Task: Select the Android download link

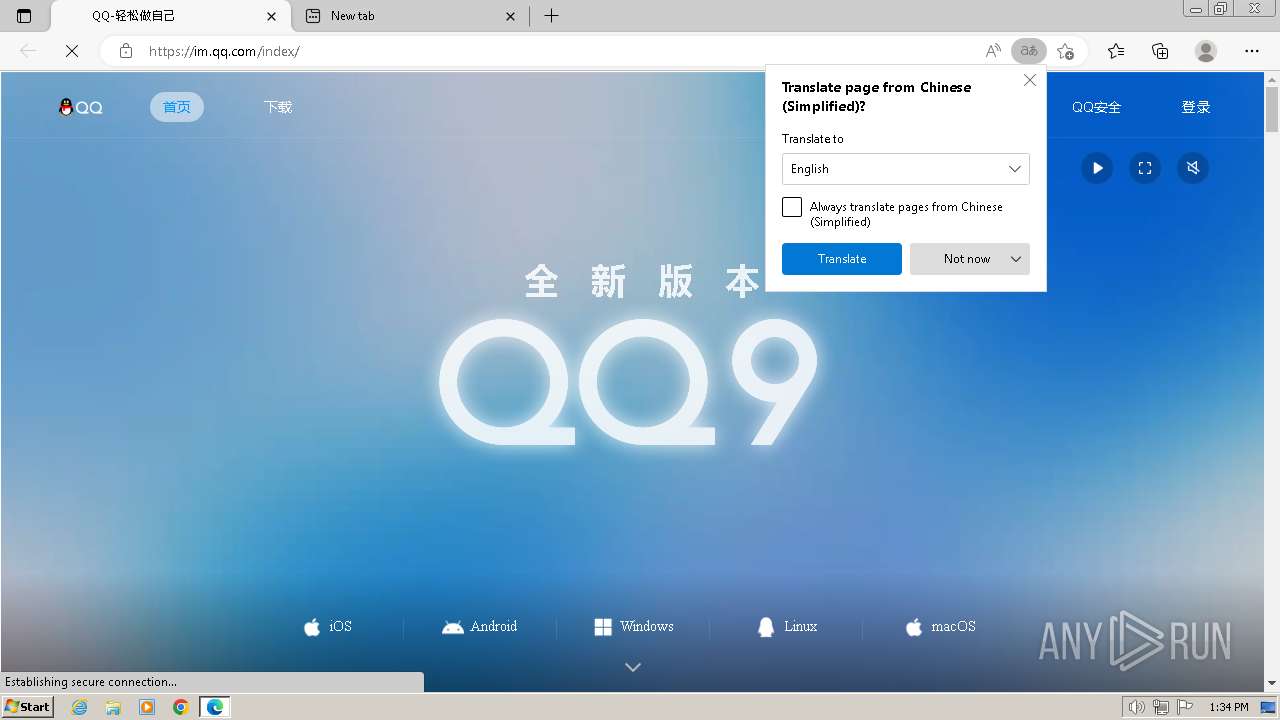Action: pos(480,627)
